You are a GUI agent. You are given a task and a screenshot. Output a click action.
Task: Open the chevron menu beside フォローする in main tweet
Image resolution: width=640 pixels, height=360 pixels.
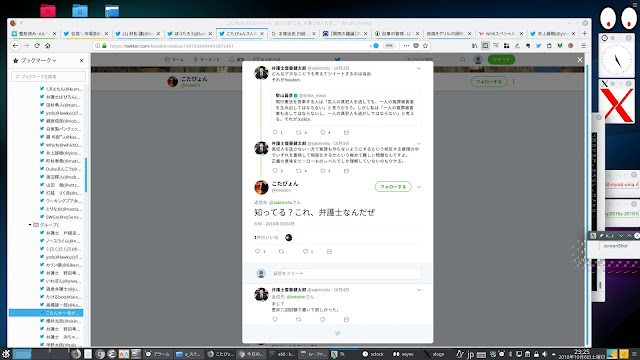pos(419,187)
